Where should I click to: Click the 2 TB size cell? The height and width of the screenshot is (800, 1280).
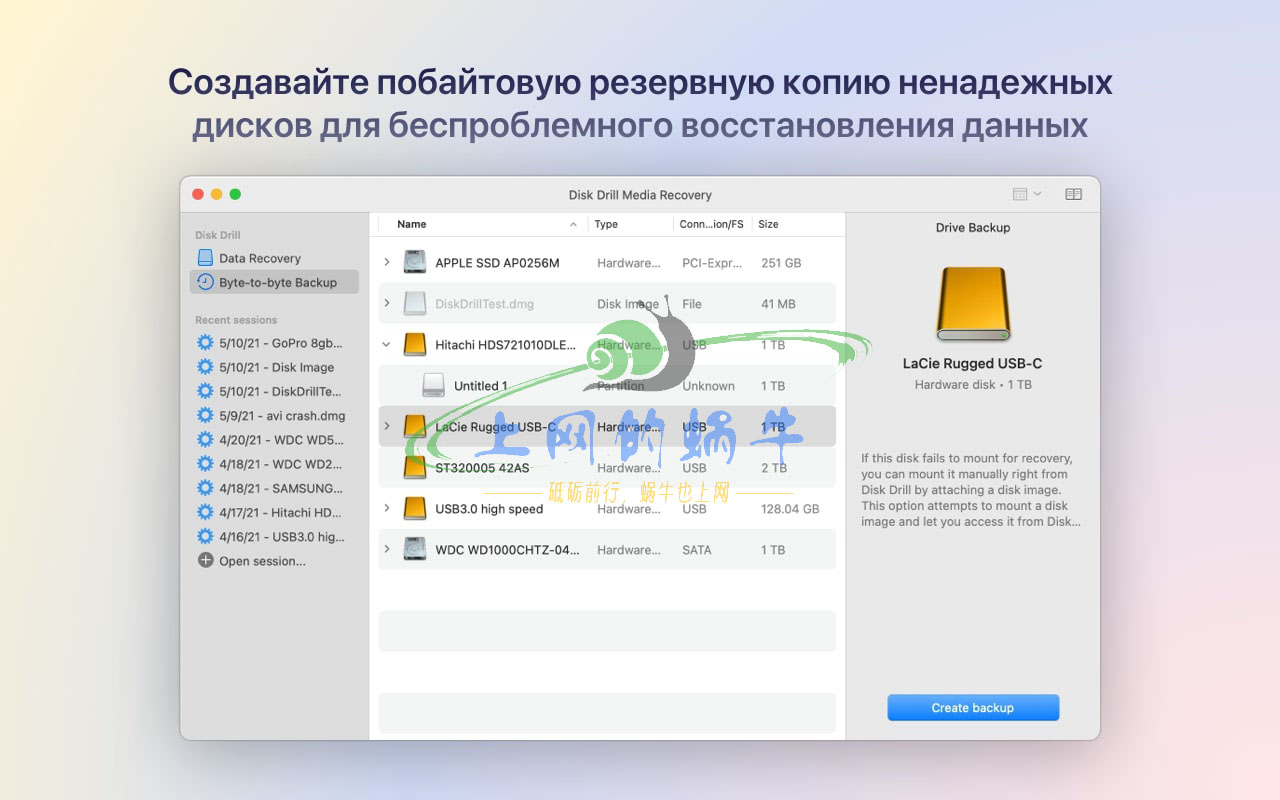point(773,468)
